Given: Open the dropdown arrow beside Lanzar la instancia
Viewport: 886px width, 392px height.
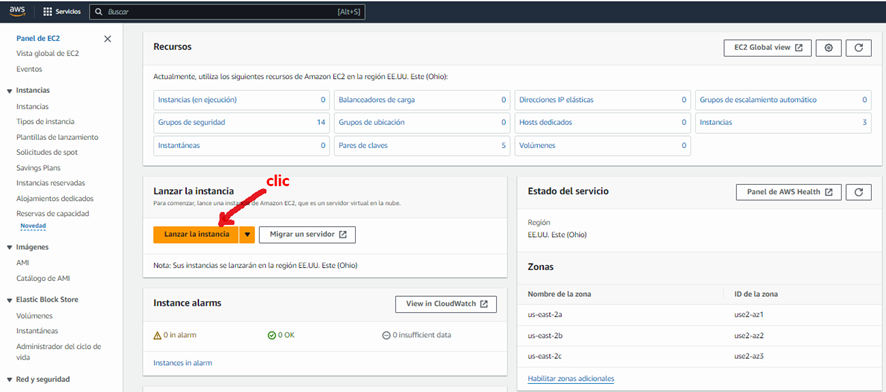Looking at the screenshot, I should tap(247, 234).
